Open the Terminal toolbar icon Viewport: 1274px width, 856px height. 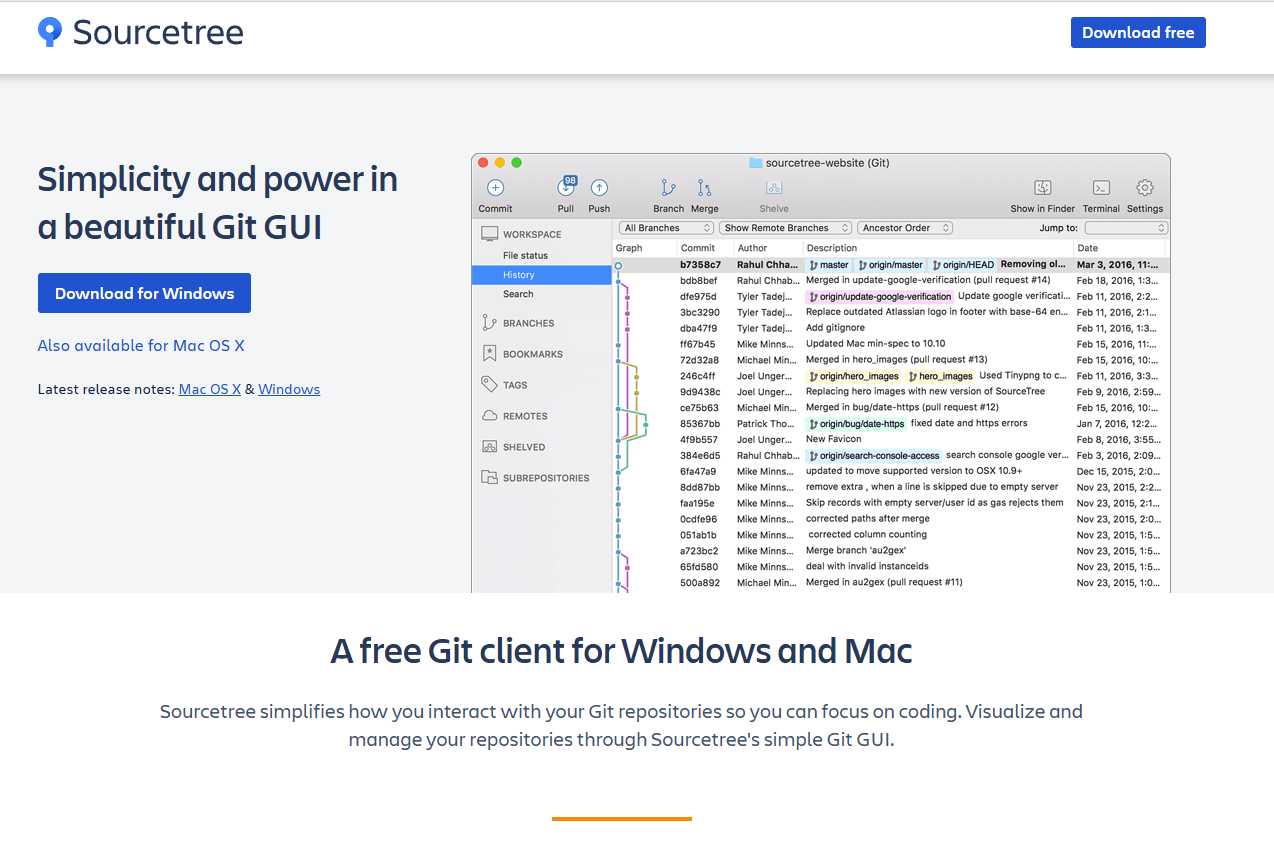(x=1101, y=187)
